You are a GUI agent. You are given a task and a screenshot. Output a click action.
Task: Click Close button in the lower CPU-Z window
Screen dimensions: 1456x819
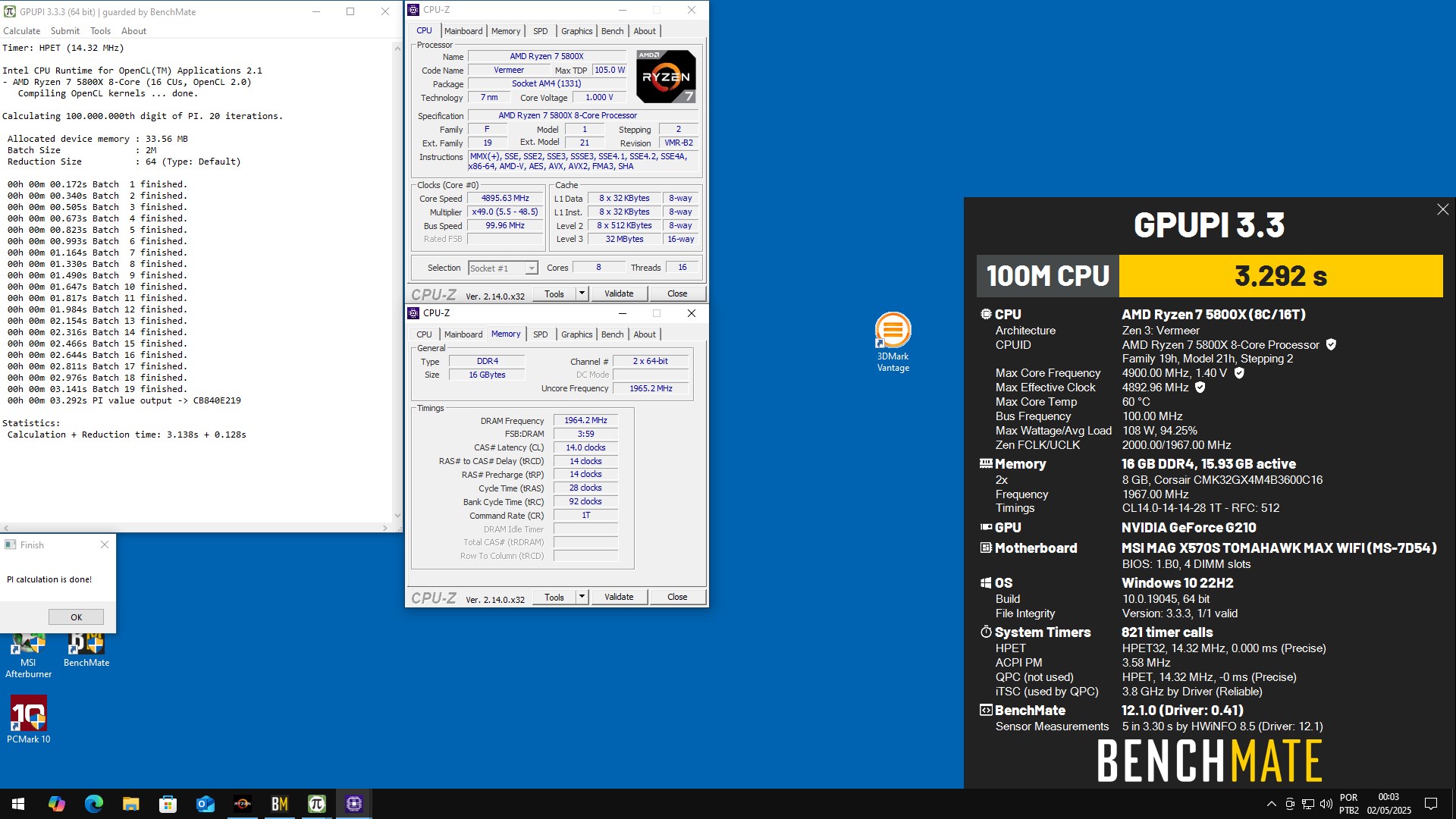(x=677, y=597)
